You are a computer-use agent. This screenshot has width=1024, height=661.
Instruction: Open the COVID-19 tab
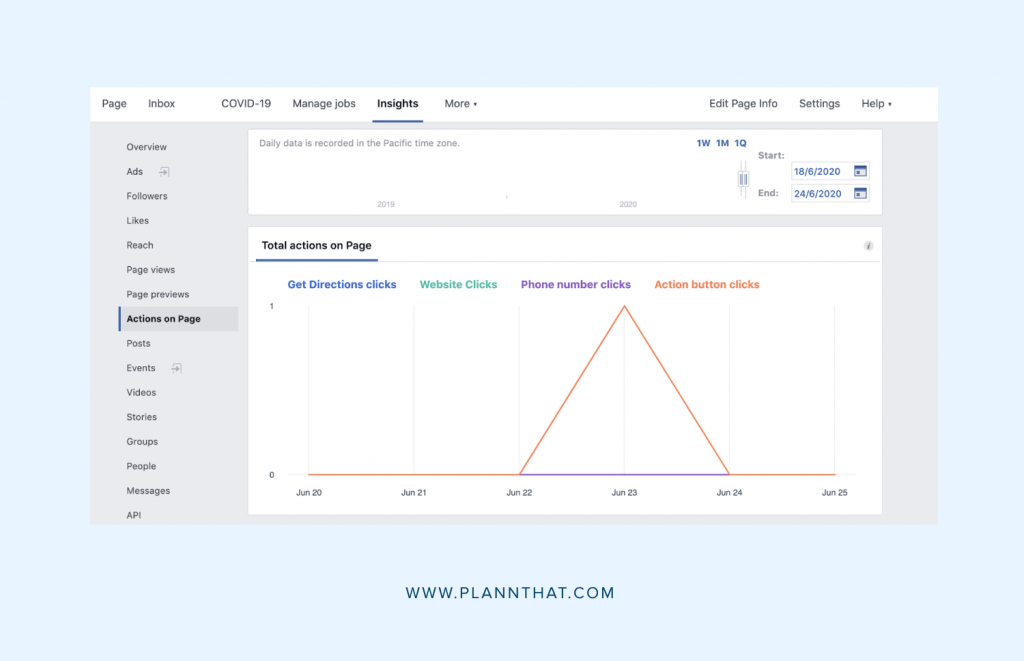246,103
